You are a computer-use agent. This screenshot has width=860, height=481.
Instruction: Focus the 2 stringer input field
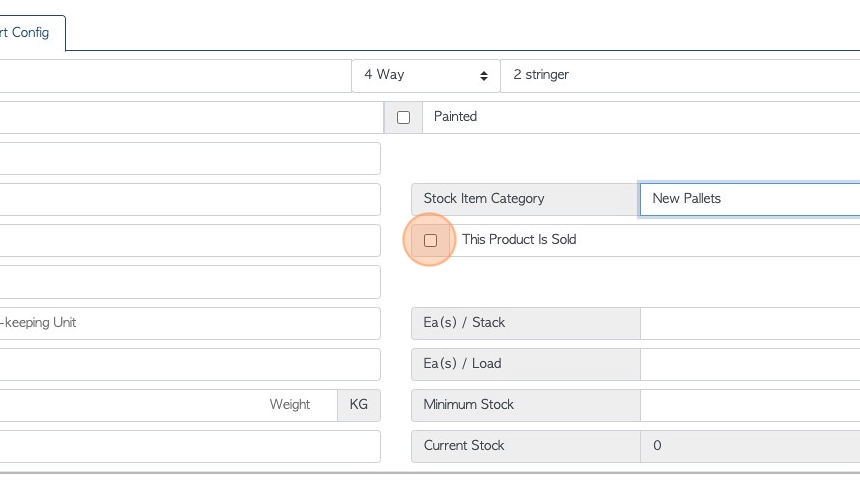[680, 76]
